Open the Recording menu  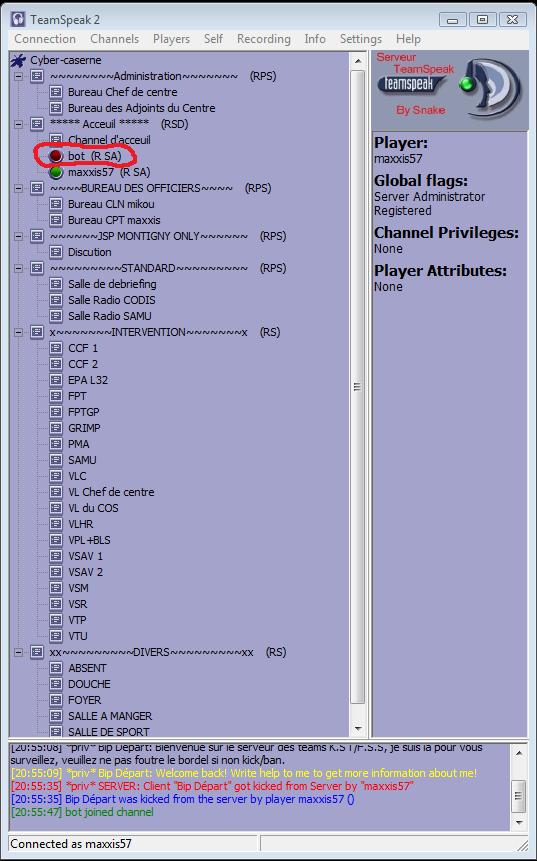pyautogui.click(x=264, y=39)
